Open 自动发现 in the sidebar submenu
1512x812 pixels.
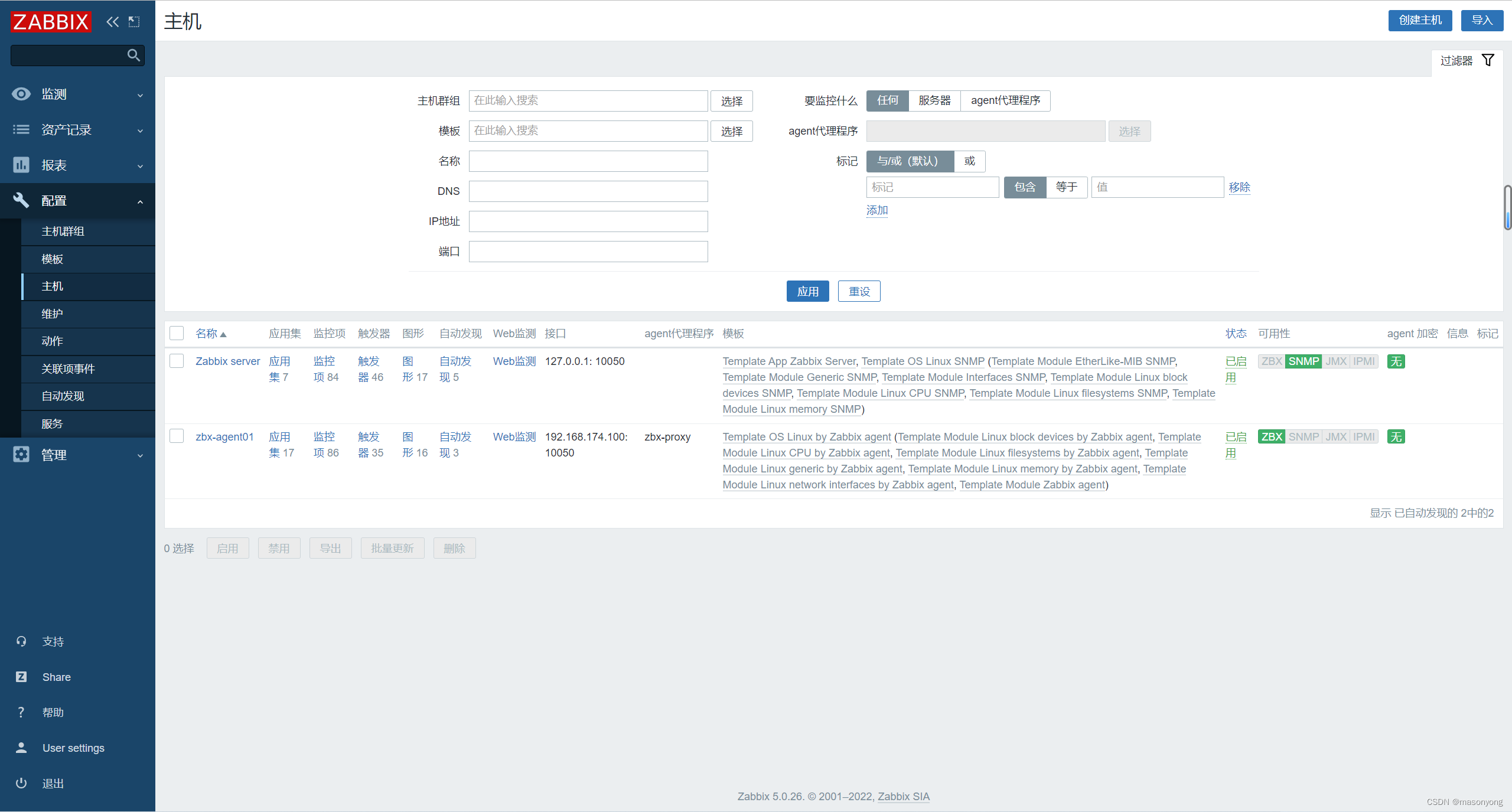pos(63,396)
